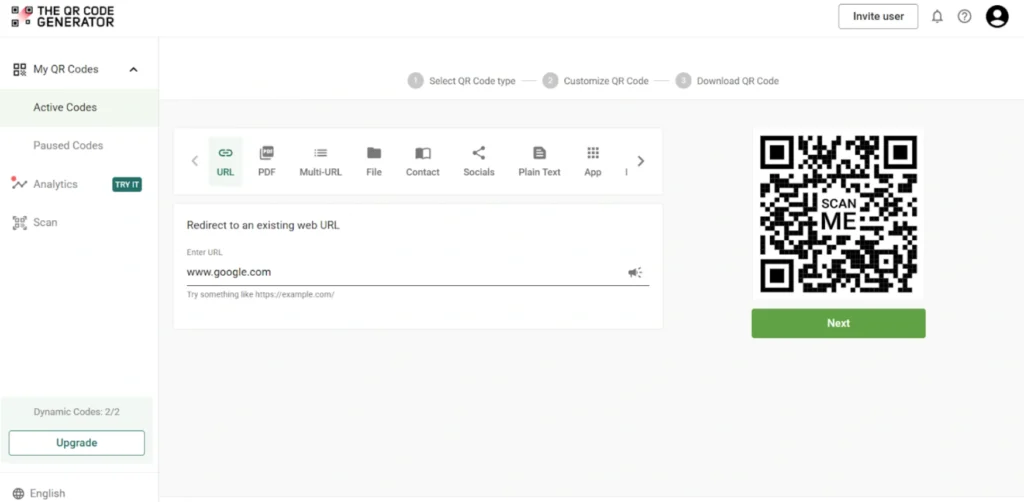The width and height of the screenshot is (1024, 502).
Task: Open the Scan section
Action: coord(45,223)
